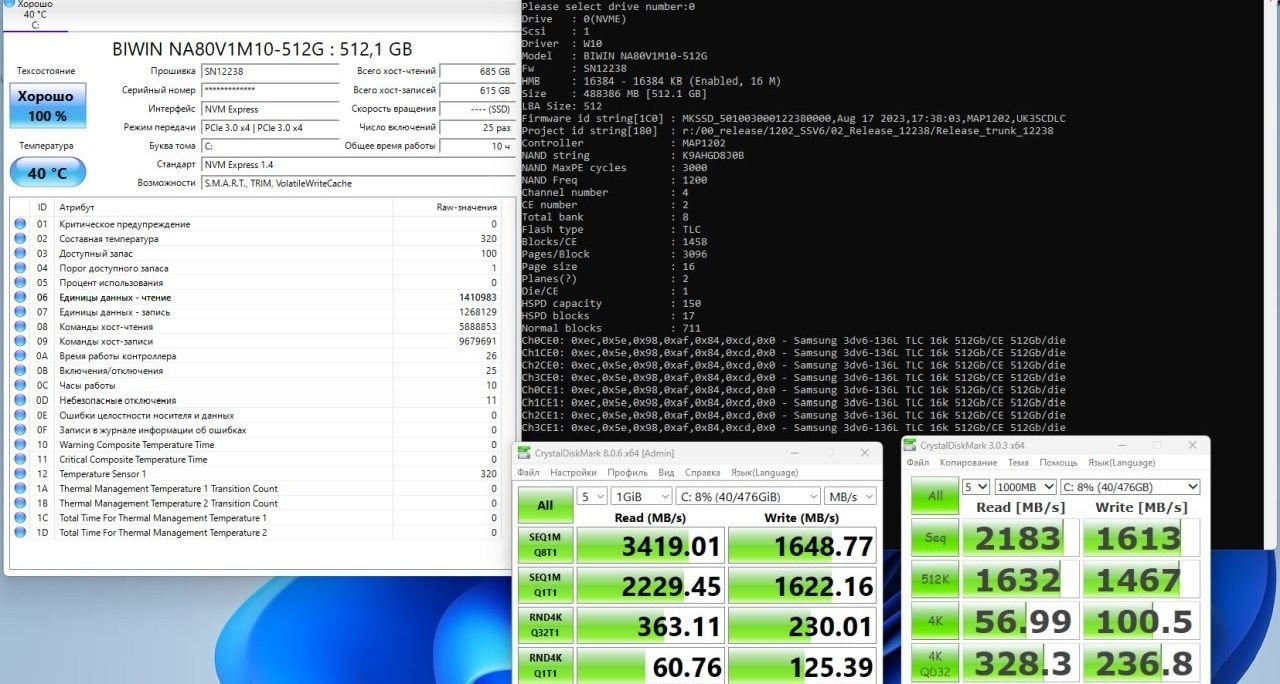Viewport: 1280px width, 684px height.
Task: Click status circle for Temperature Sensor 1 row
Action: click(x=20, y=474)
